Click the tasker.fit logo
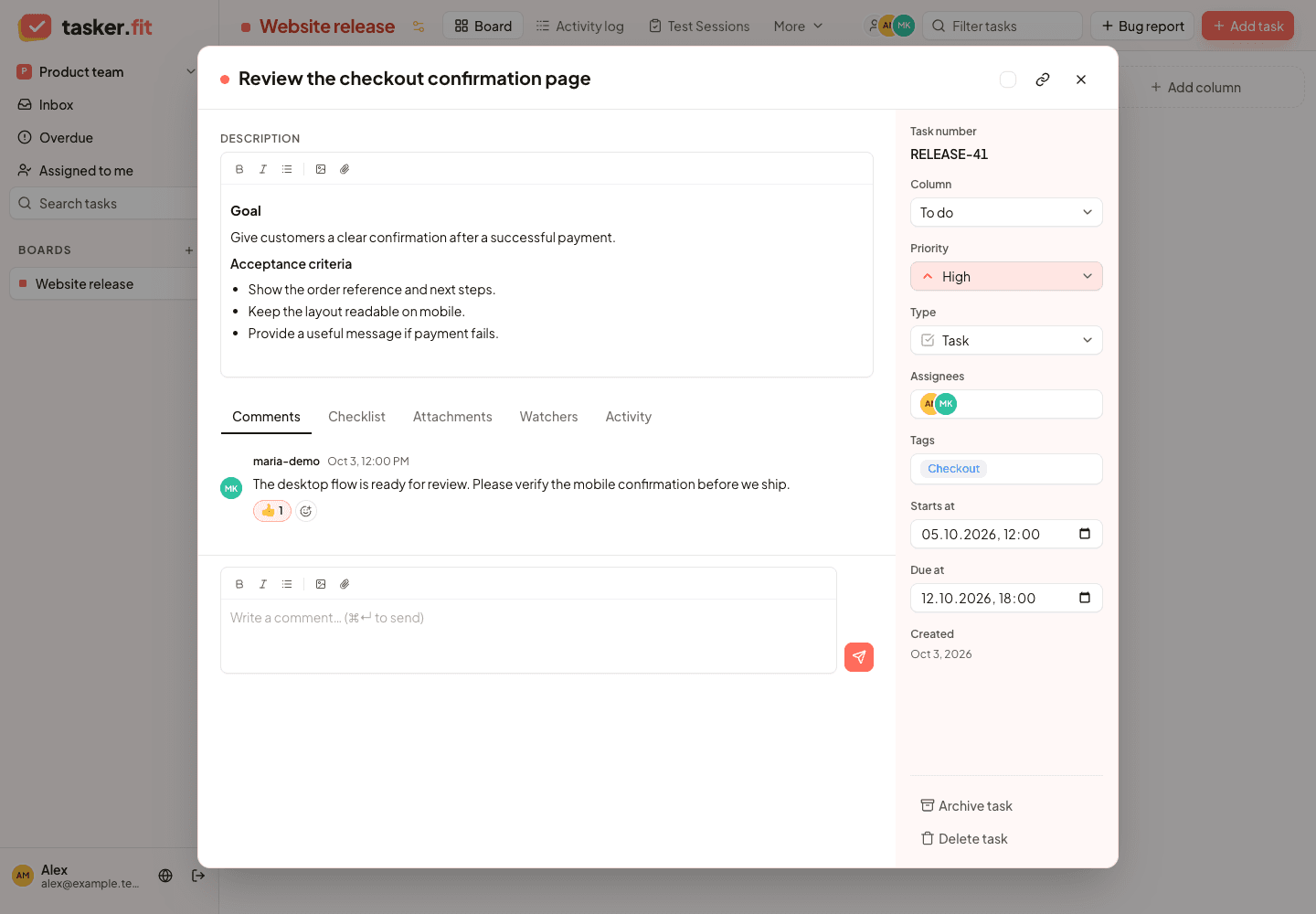 pos(85,27)
